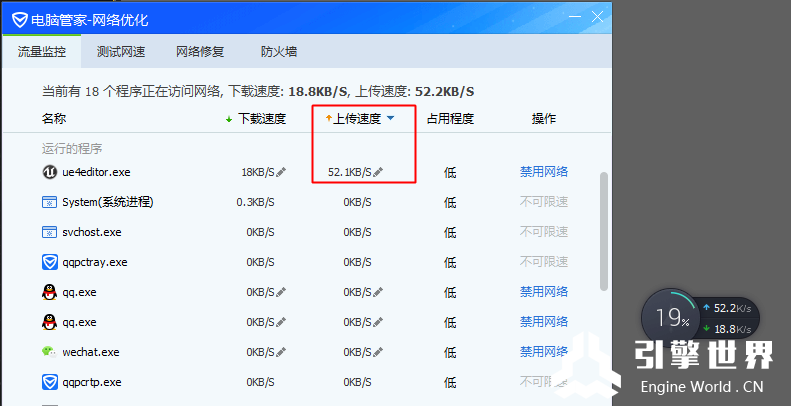Viewport: 791px width, 406px height.
Task: Click the 运行的程序 group label
Action: click(x=72, y=149)
